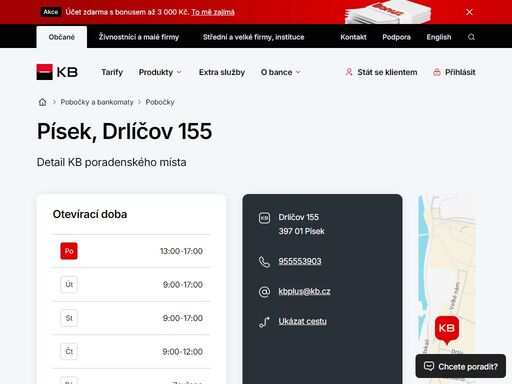Click the KB logo
The height and width of the screenshot is (384, 512).
pos(57,72)
